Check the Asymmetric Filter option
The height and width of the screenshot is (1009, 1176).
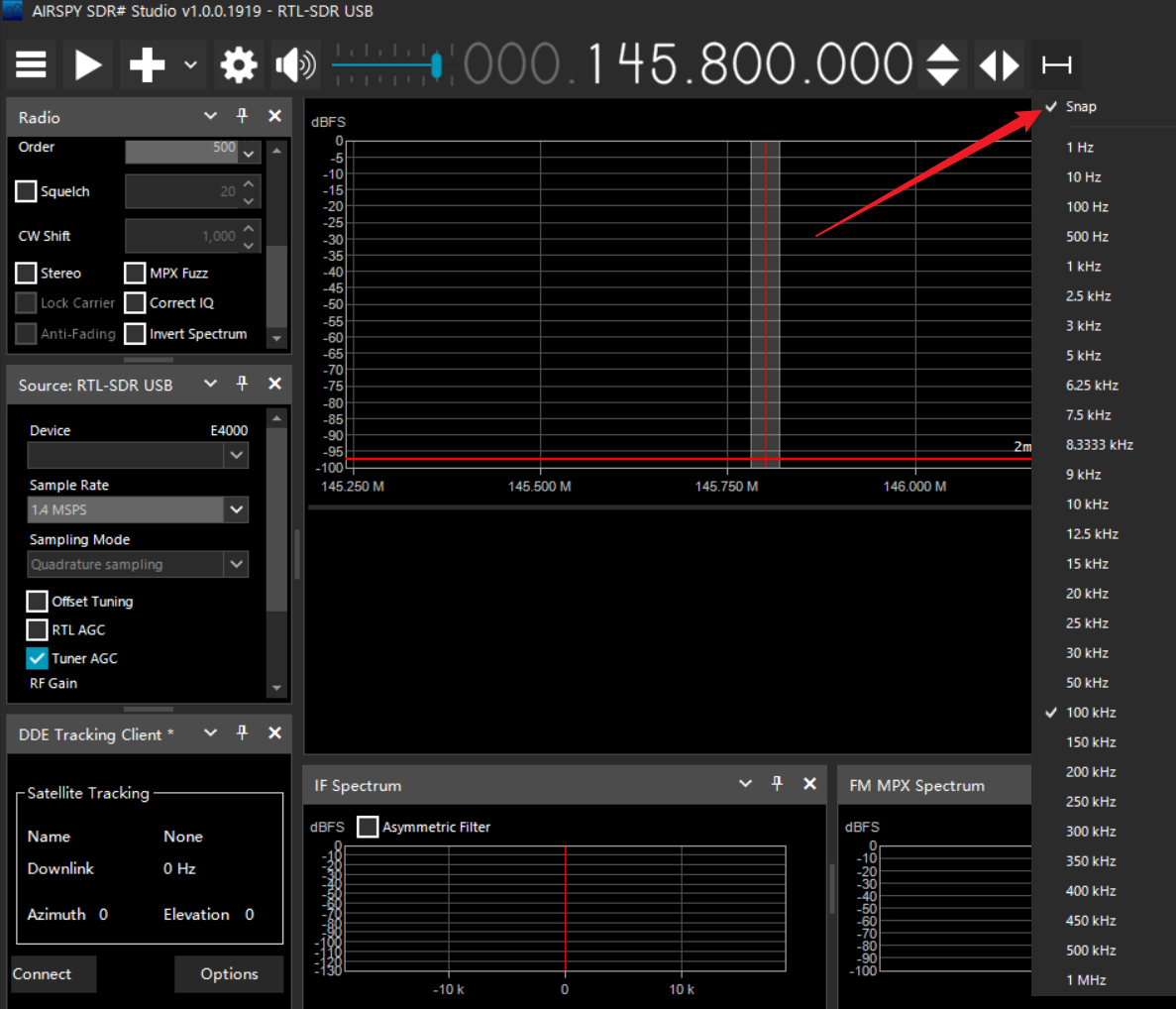368,827
